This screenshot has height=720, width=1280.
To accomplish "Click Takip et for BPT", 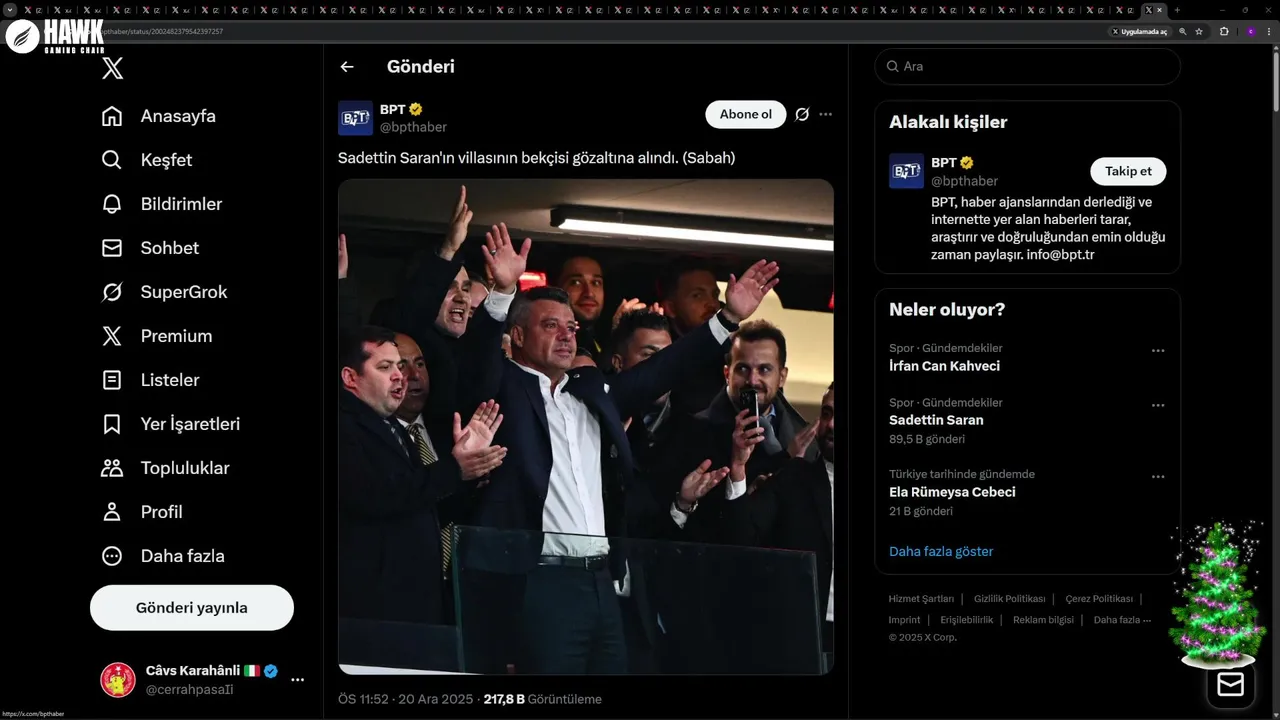I will [1128, 171].
